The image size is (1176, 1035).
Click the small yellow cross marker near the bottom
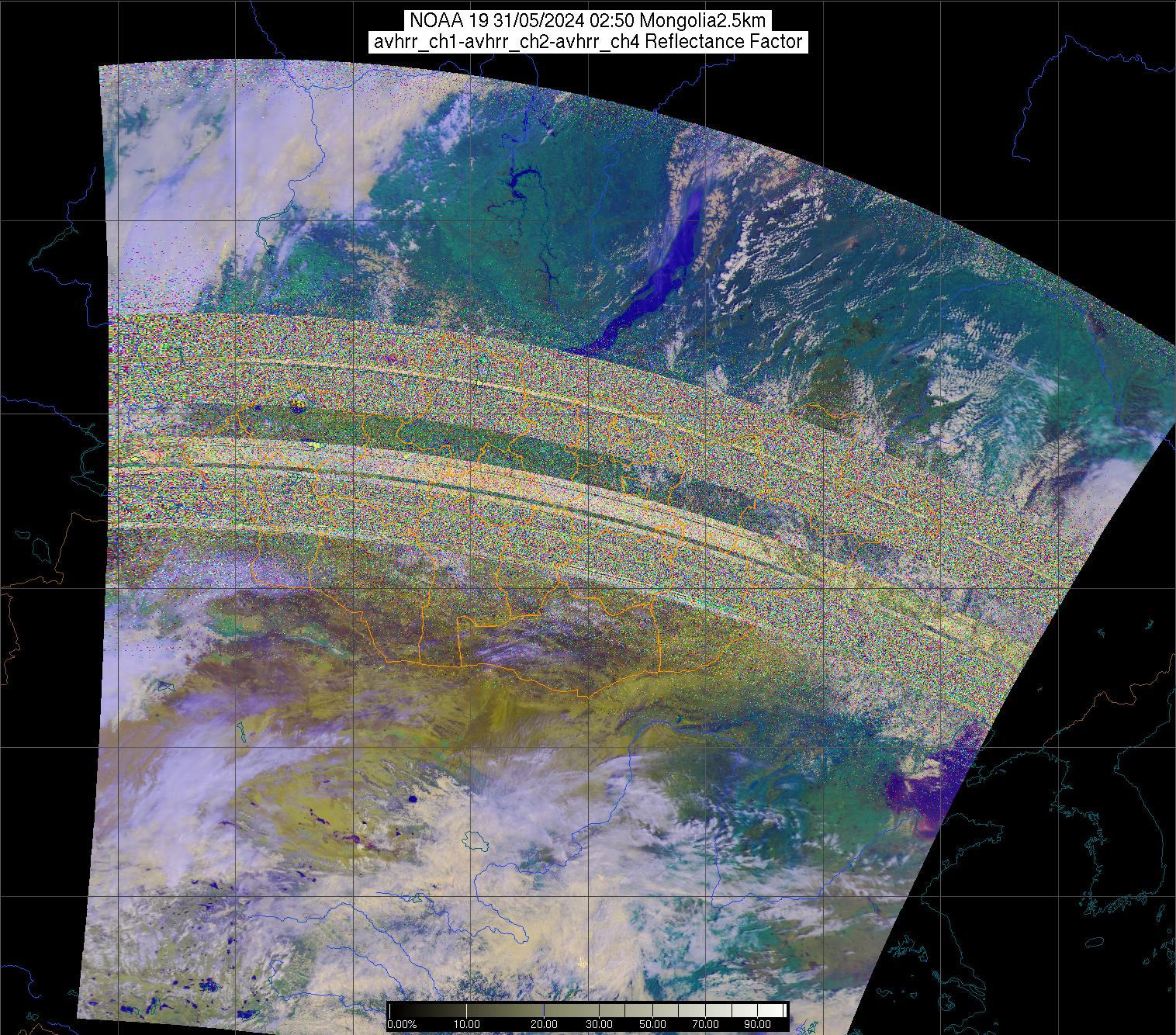583,963
